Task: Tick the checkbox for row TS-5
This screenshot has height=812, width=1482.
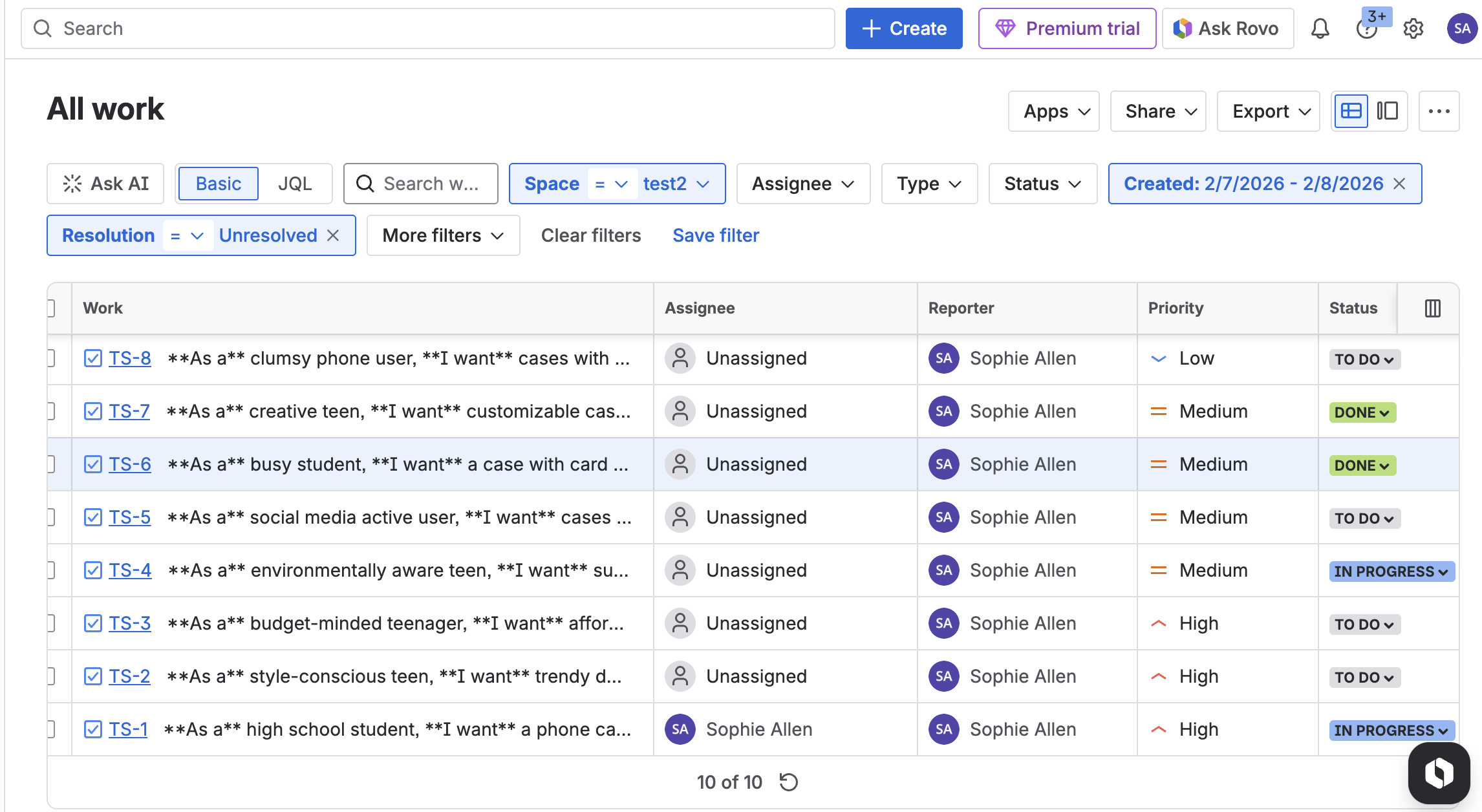Action: point(51,517)
